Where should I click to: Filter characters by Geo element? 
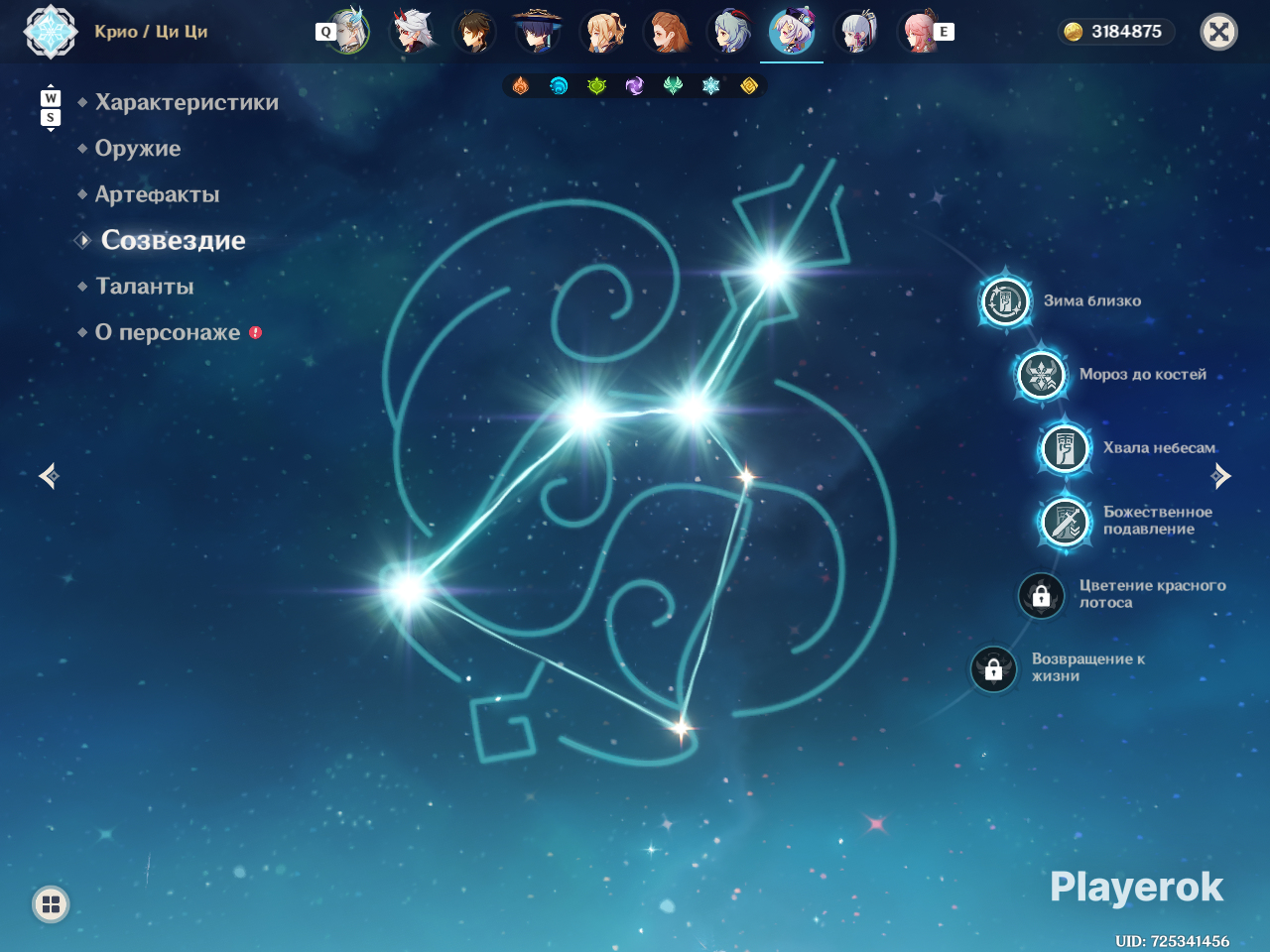click(x=749, y=86)
